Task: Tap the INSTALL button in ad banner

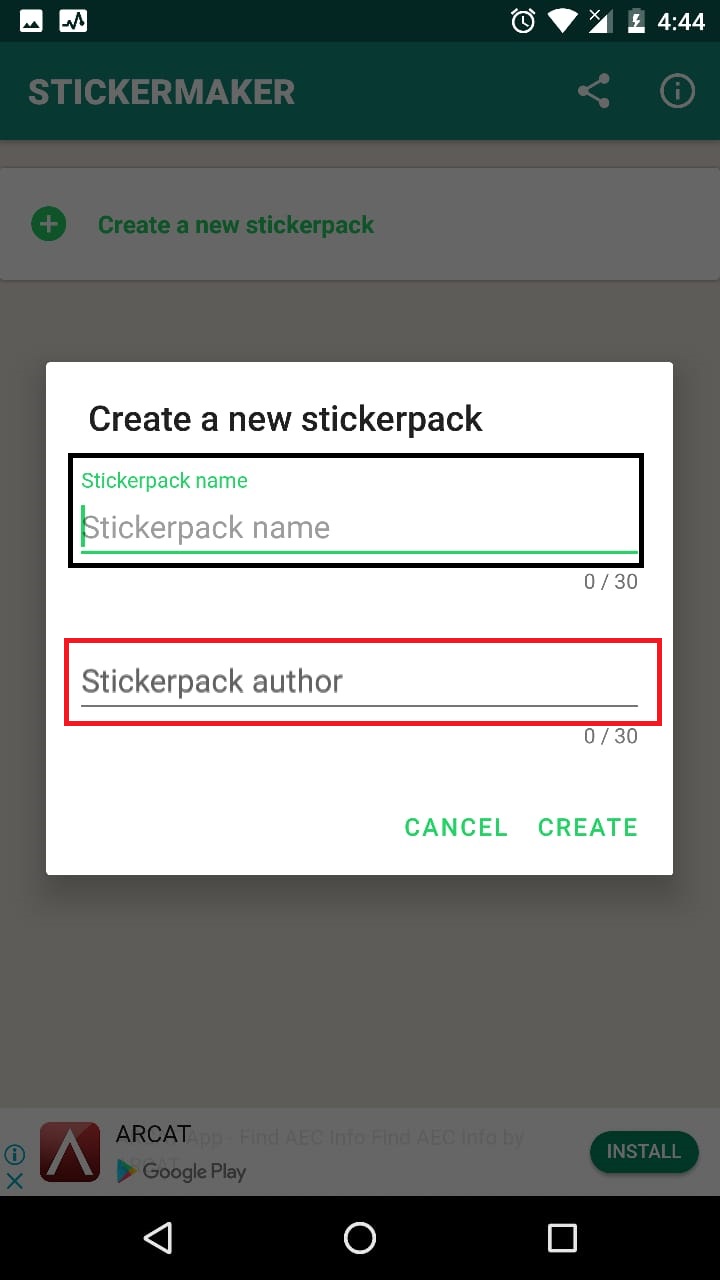Action: tap(644, 1152)
